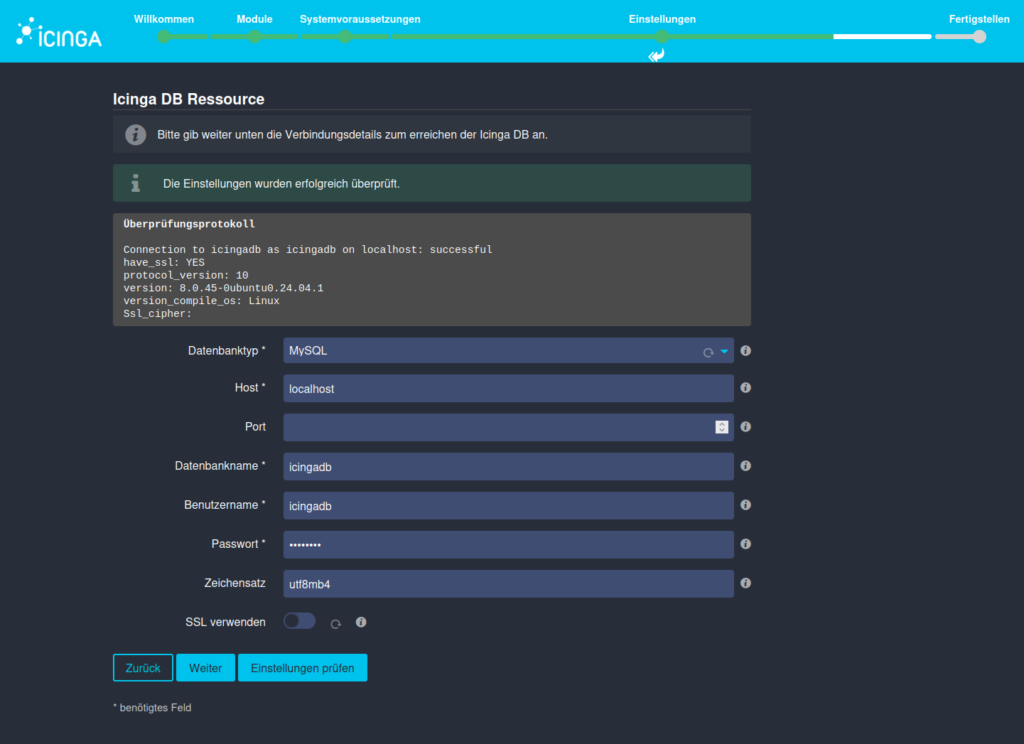Image resolution: width=1024 pixels, height=744 pixels.
Task: Focus the Host input field
Action: point(508,389)
